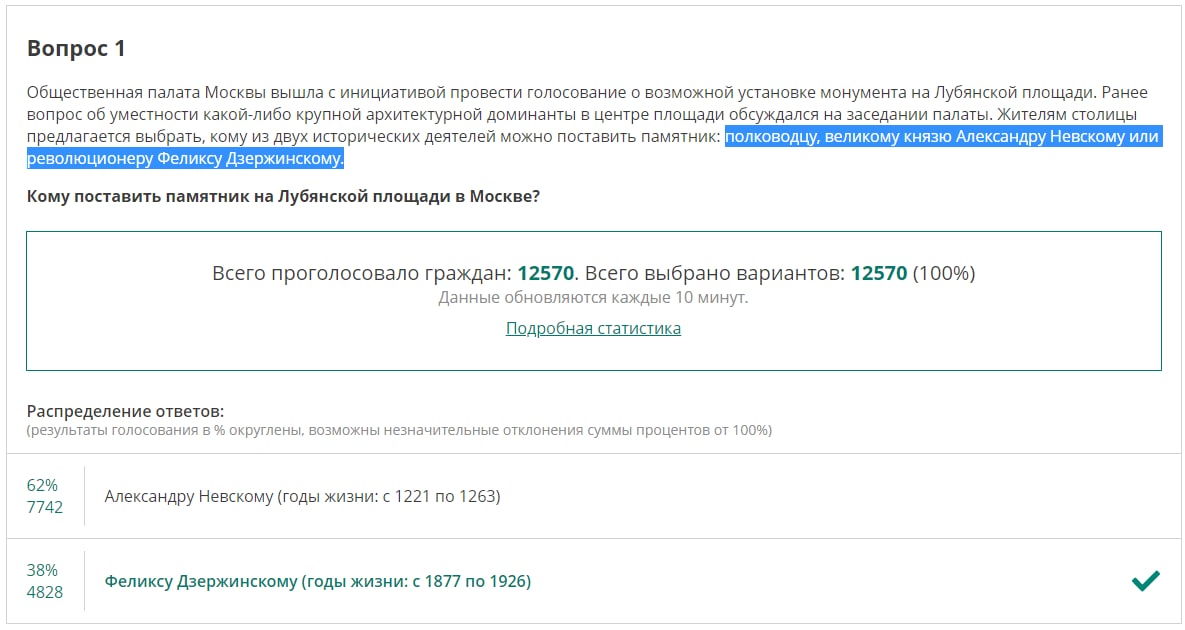Click the 4828 vote count
Screen dimensions: 1185x630
[x=45, y=592]
